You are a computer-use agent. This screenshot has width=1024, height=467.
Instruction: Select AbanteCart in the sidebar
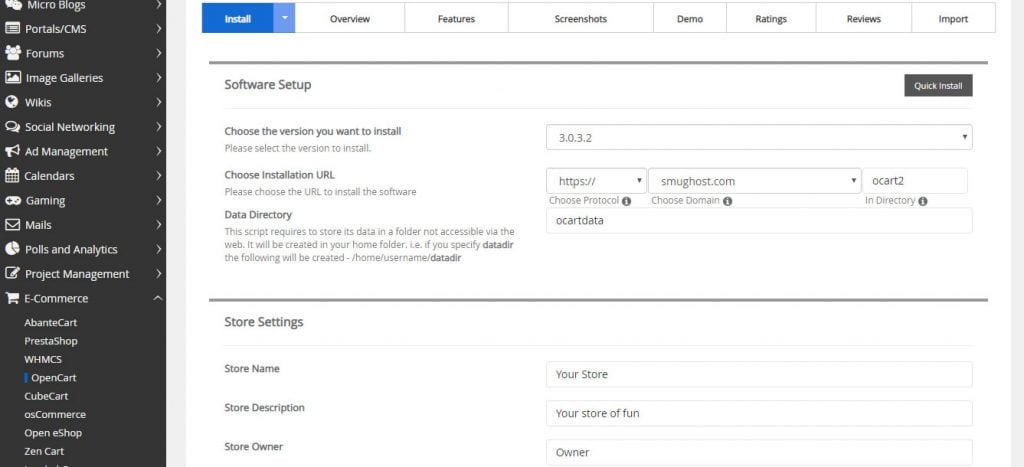click(50, 323)
